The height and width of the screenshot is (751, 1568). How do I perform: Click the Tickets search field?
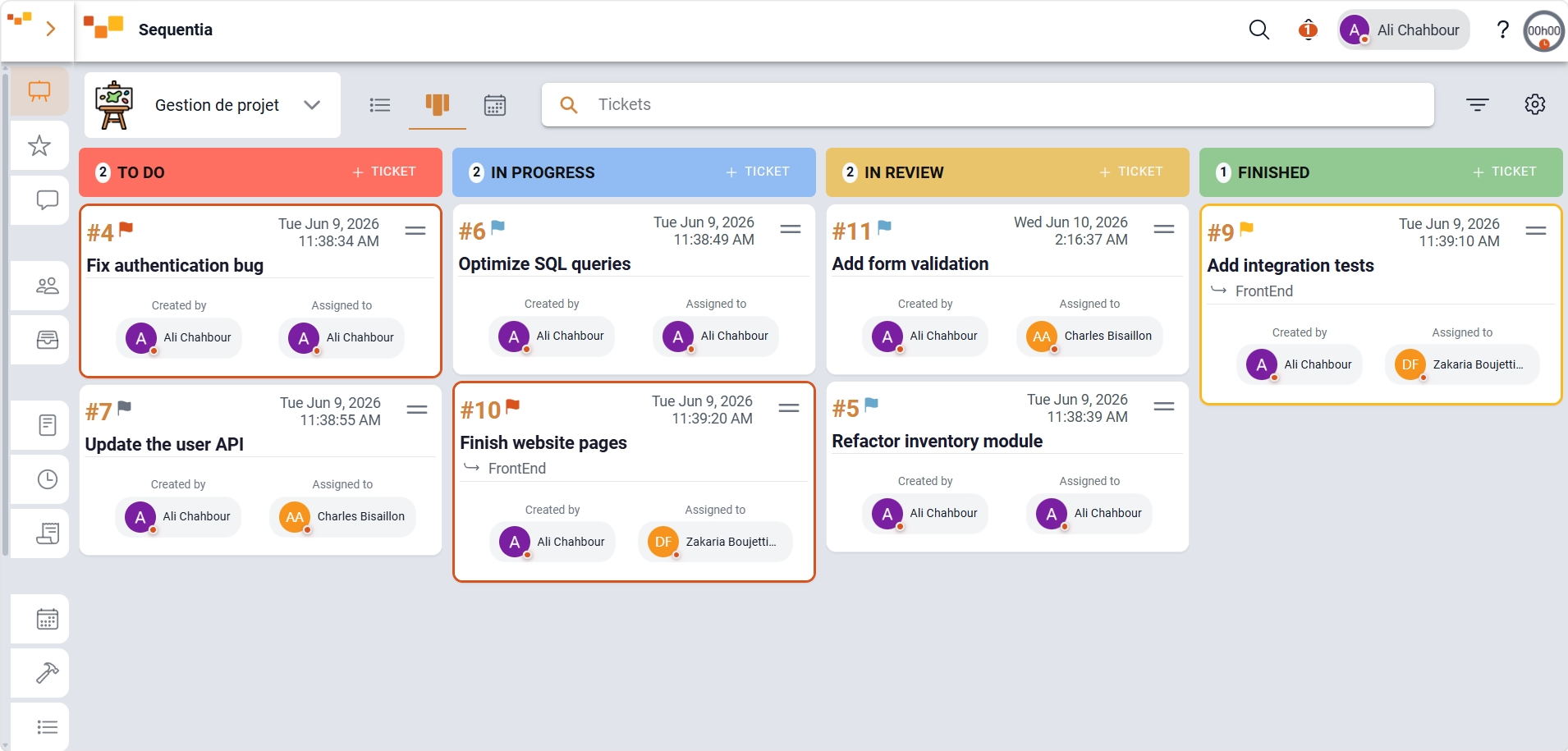click(x=988, y=104)
